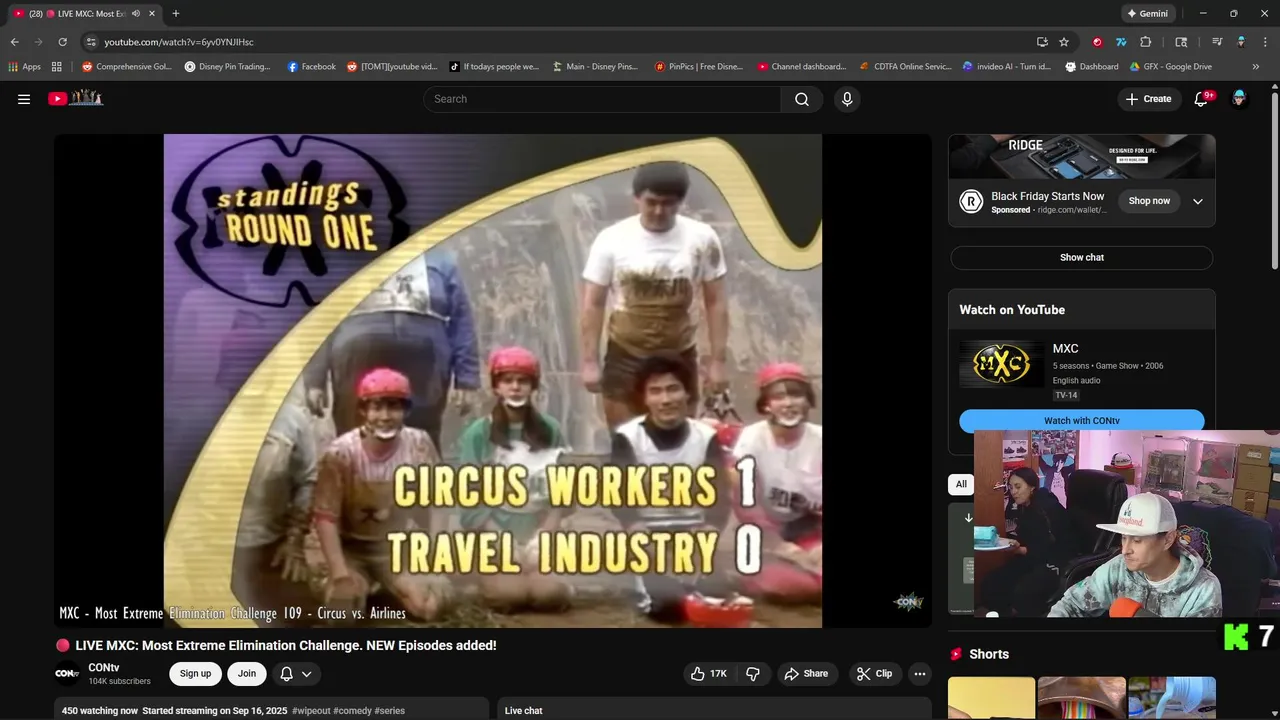
Task: Dislike the video with thumbs down
Action: pos(753,674)
